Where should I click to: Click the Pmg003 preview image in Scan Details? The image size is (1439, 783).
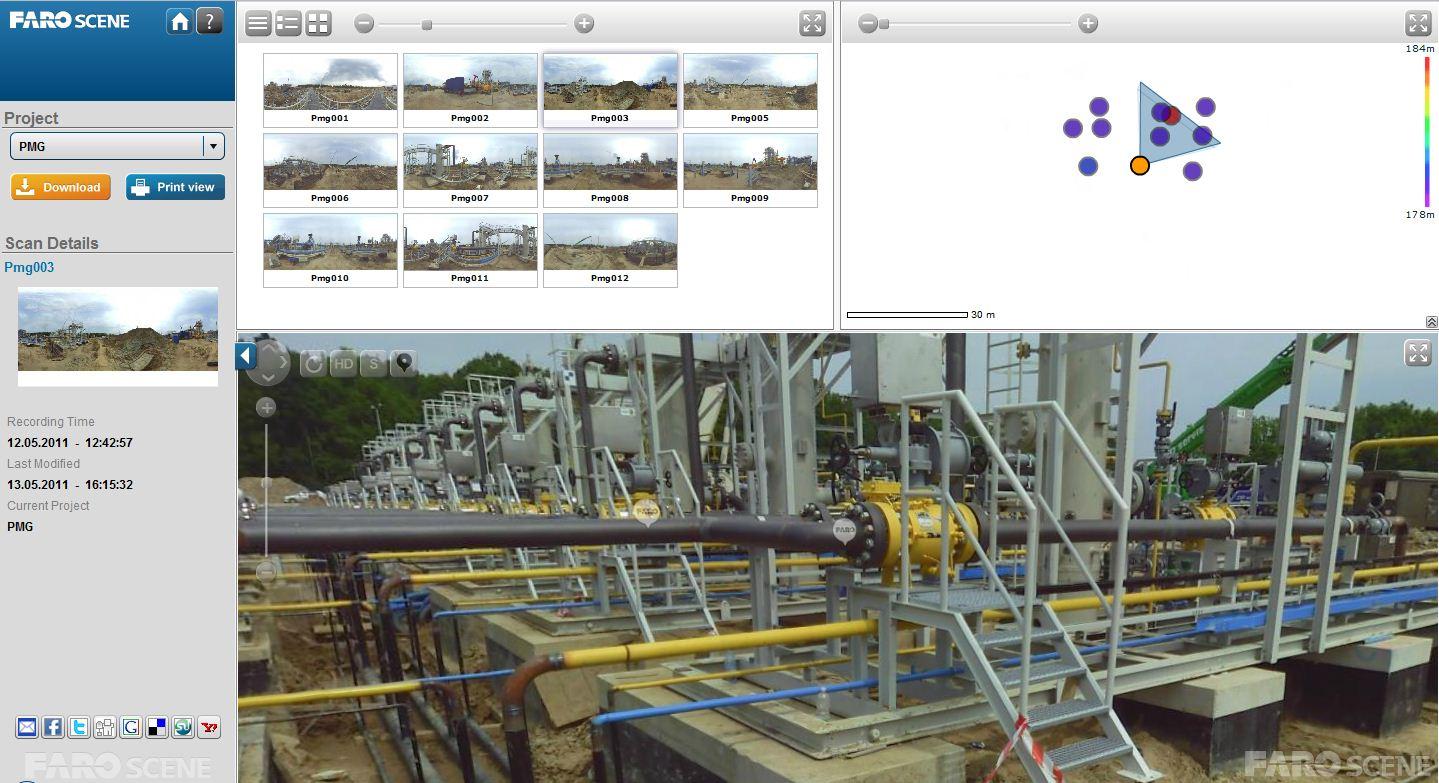(x=118, y=336)
